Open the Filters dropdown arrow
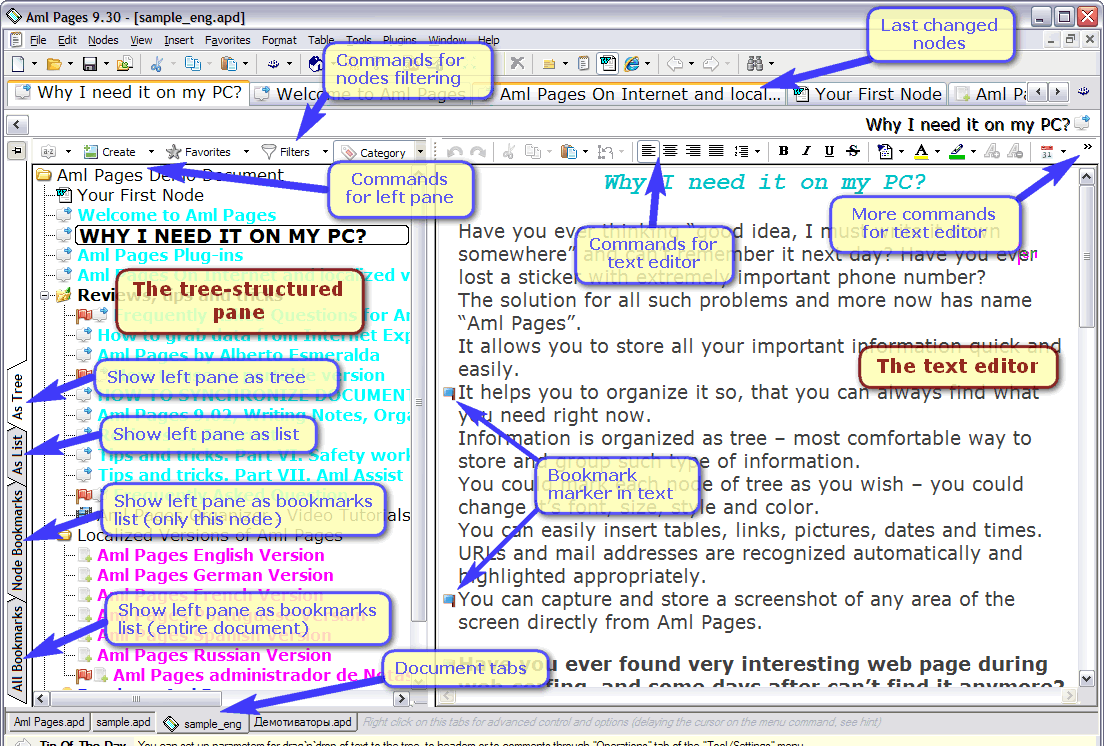1104x746 pixels. [325, 153]
